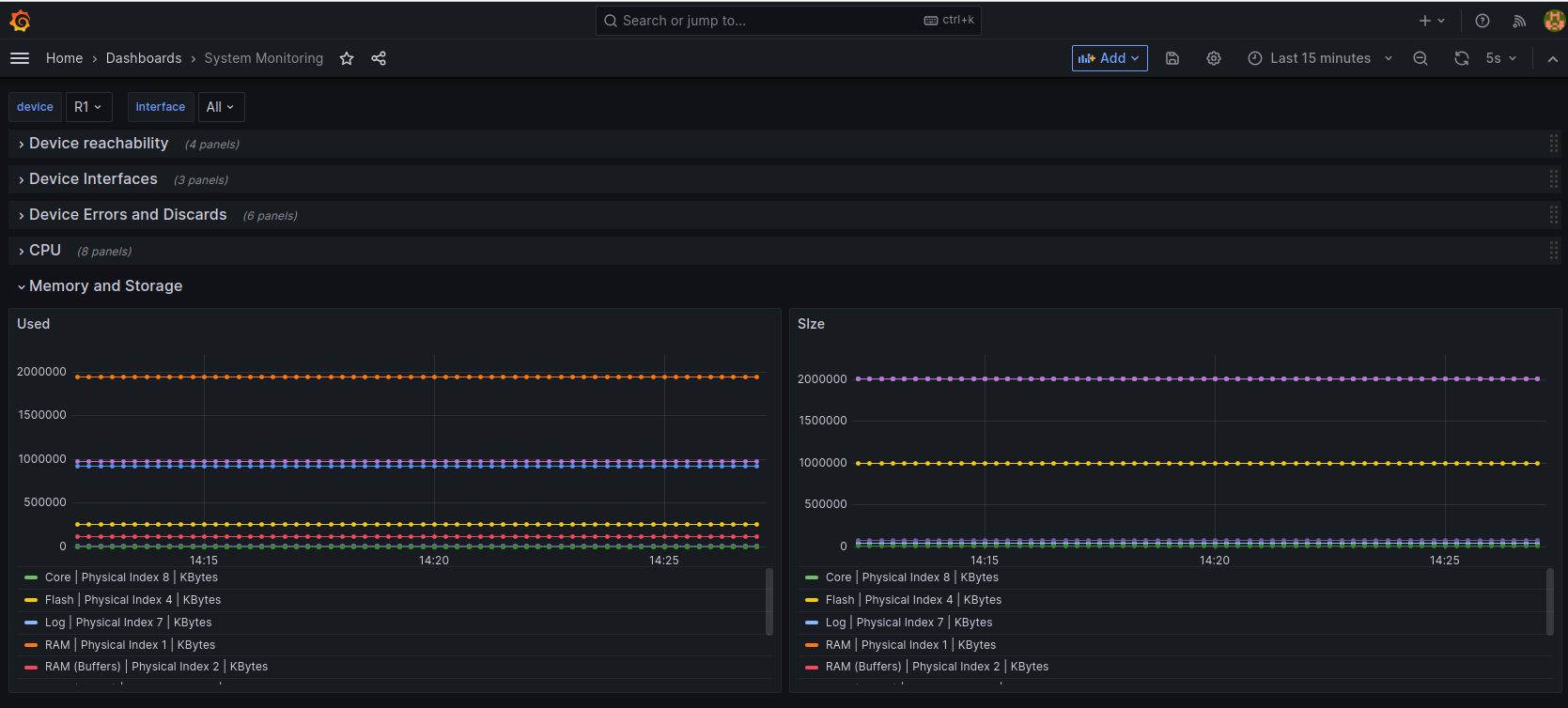Open the 5s refresh interval dropdown
Screen dimensions: 1568x708
1501,58
